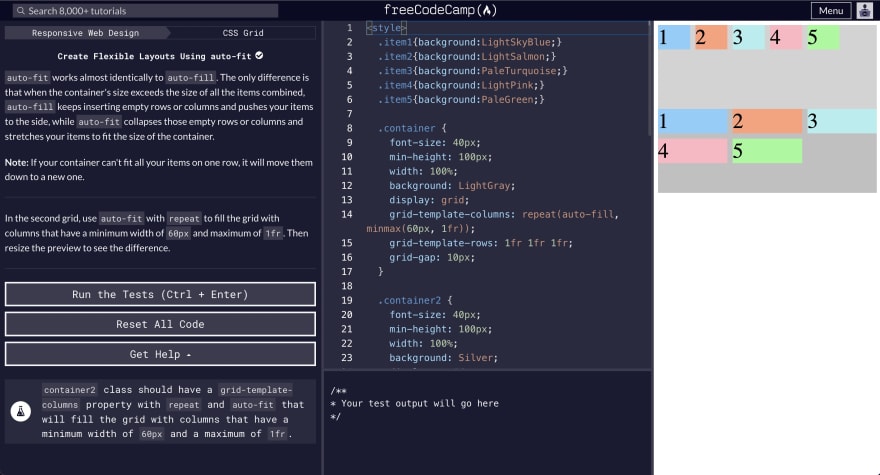Click the Note paragraph text
Screen dimensions: 880x475
coord(159,170)
